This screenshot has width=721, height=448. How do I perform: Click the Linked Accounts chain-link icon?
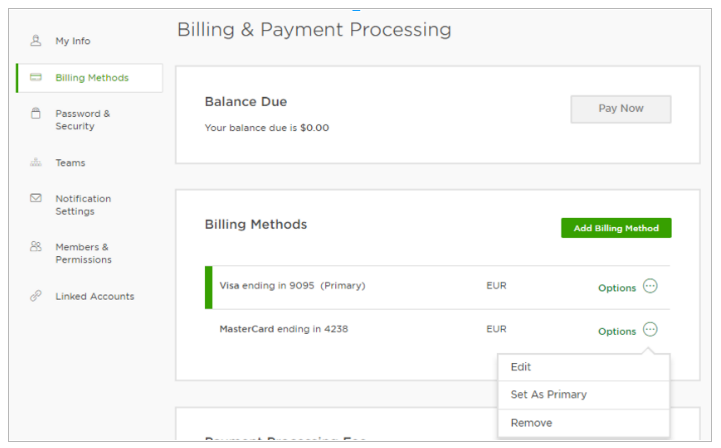click(36, 296)
